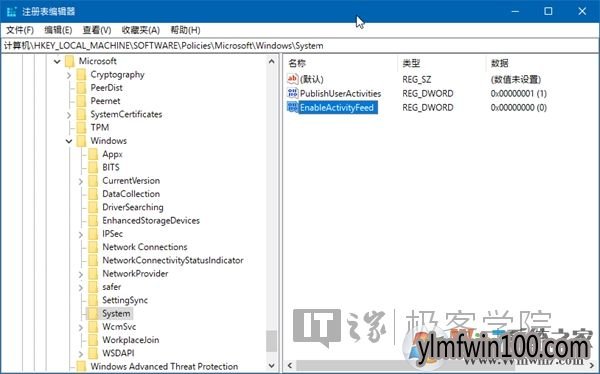This screenshot has height=374, width=600.
Task: Open the 查看(V) menu
Action: pyautogui.click(x=97, y=30)
